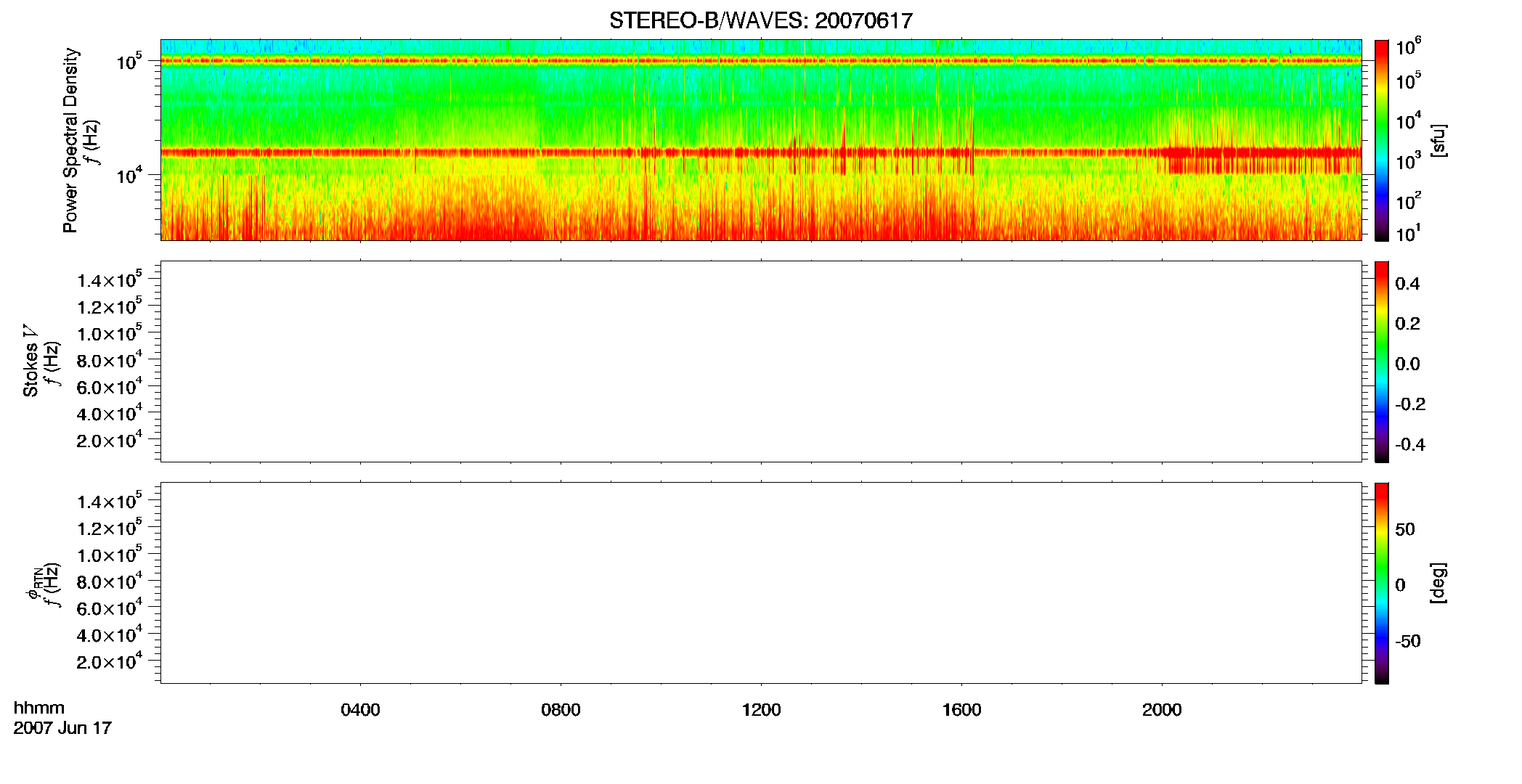The height and width of the screenshot is (784, 1522).
Task: Select the 0400 time axis label
Action: click(x=360, y=710)
